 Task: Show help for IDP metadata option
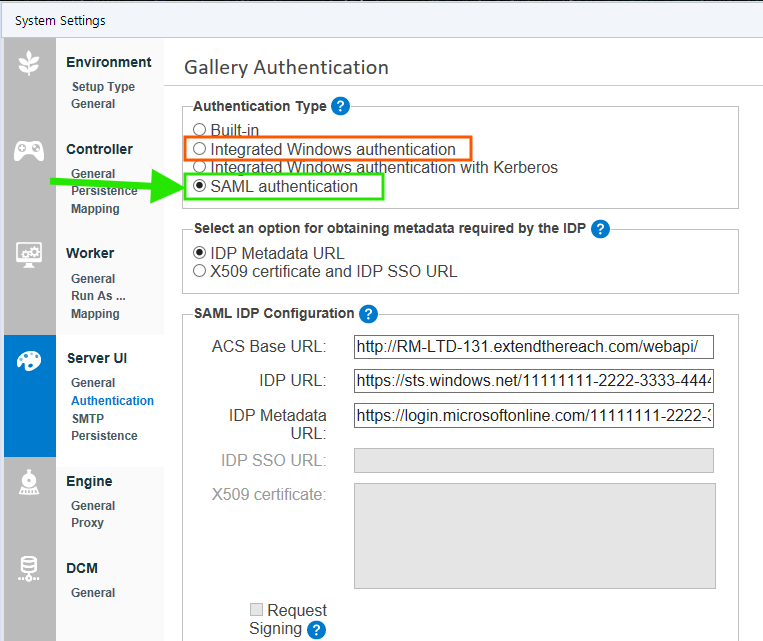pyautogui.click(x=600, y=229)
